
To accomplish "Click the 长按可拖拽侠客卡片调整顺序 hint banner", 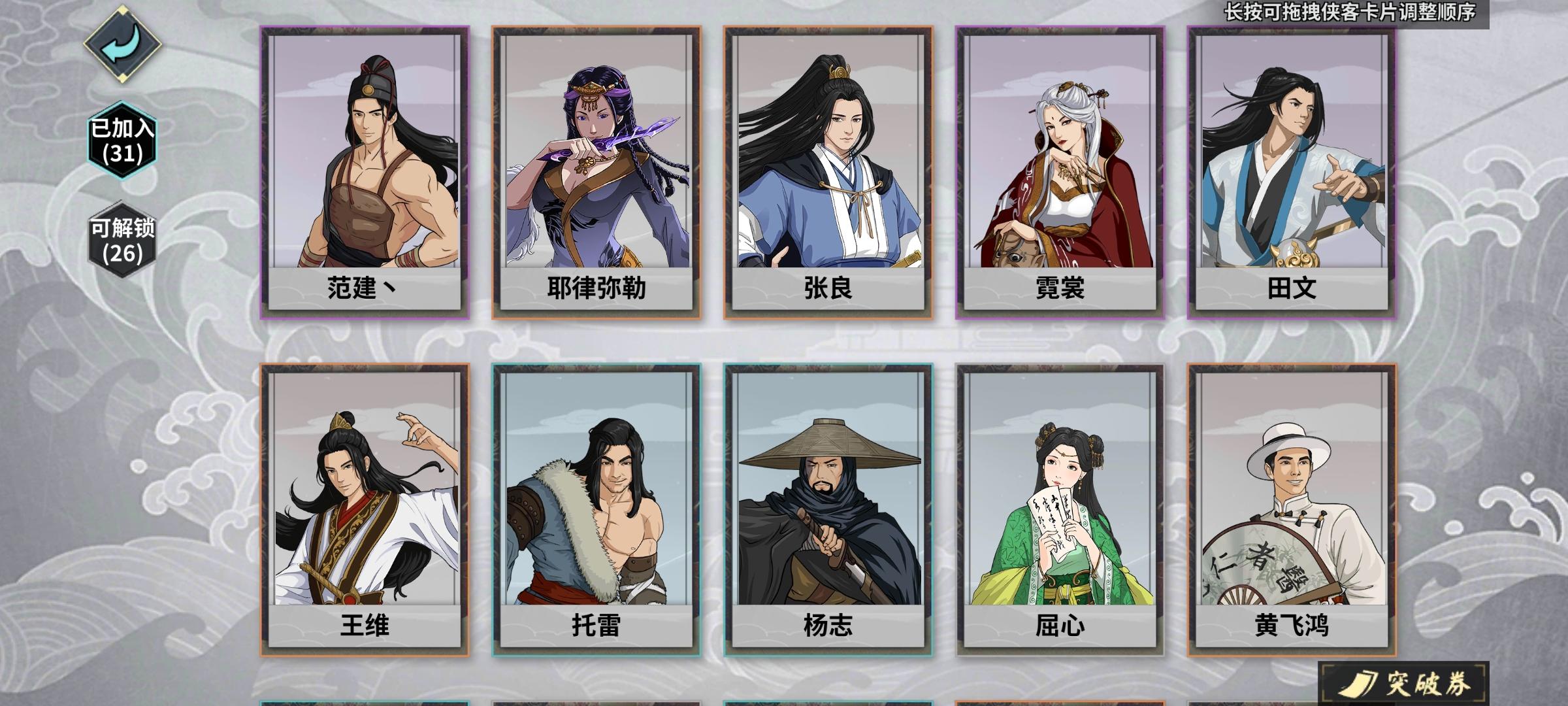I will tap(1350, 12).
